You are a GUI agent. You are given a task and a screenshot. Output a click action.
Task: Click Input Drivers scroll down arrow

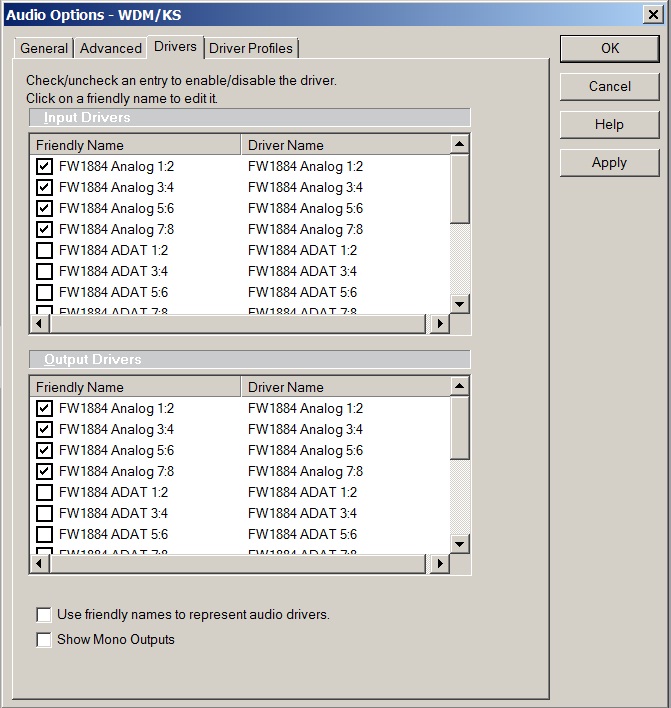[460, 304]
